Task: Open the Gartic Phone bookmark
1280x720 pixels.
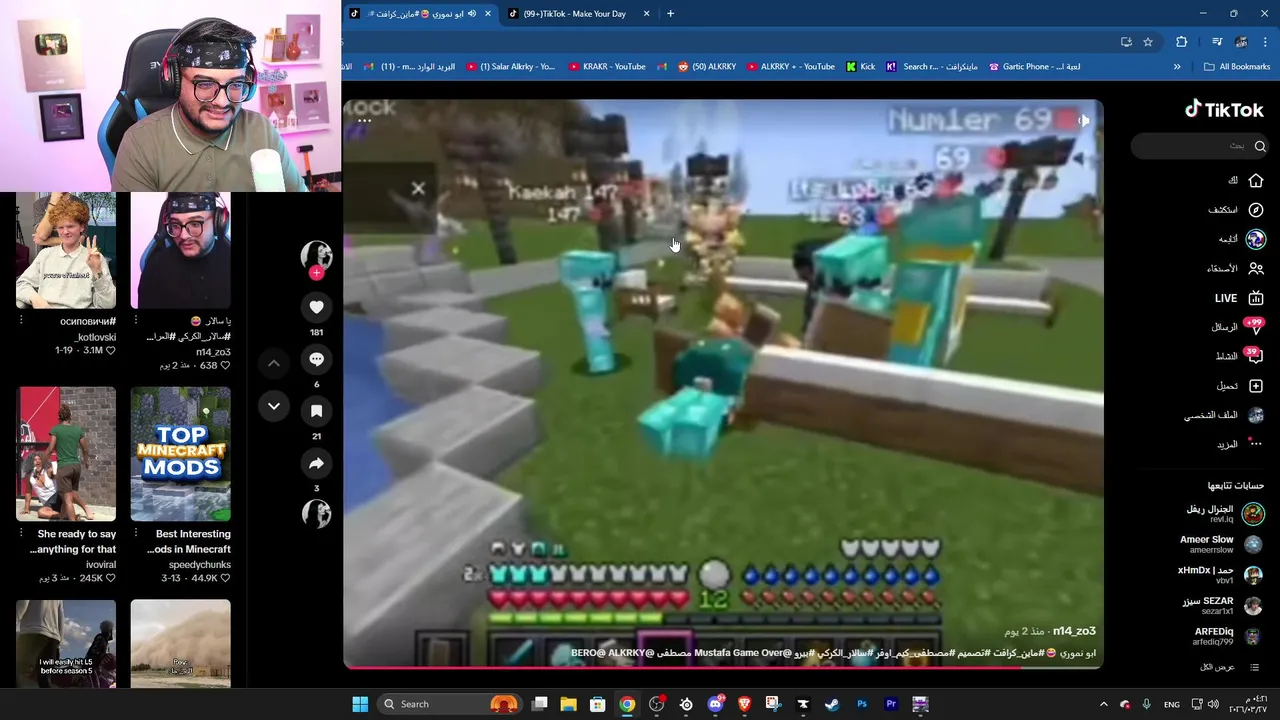Action: (1034, 67)
